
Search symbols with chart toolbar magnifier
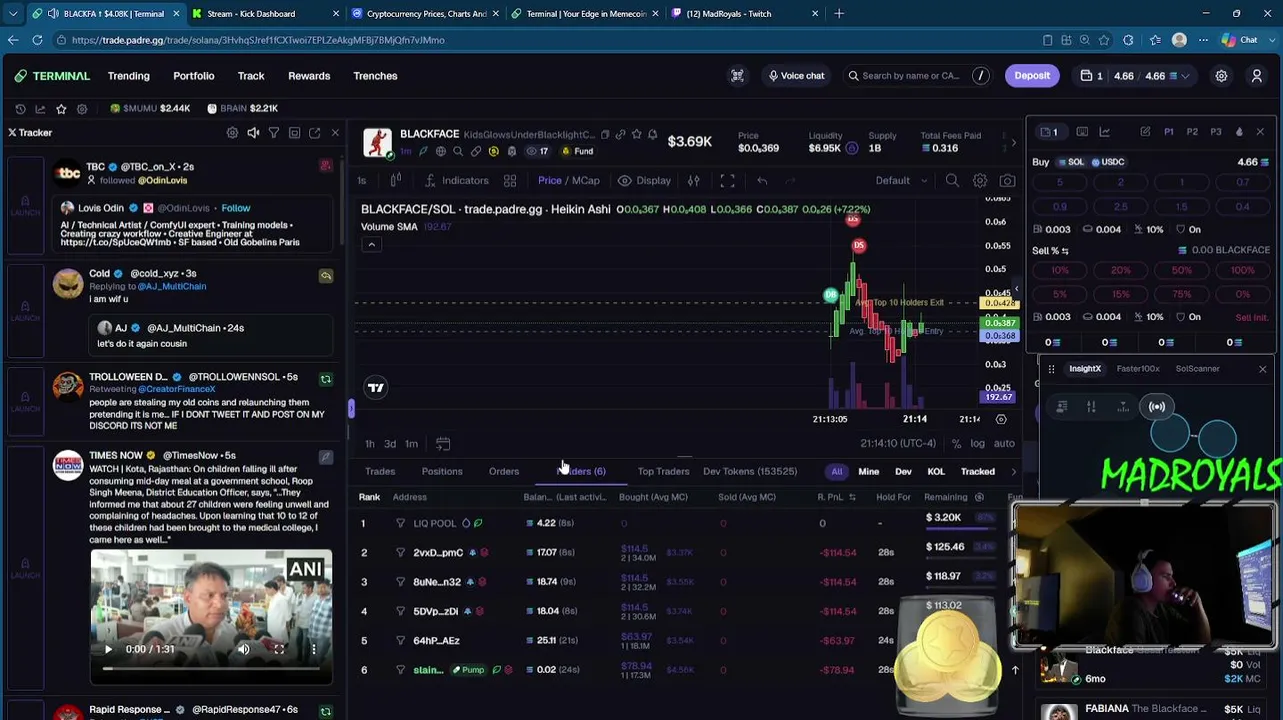[x=952, y=181]
